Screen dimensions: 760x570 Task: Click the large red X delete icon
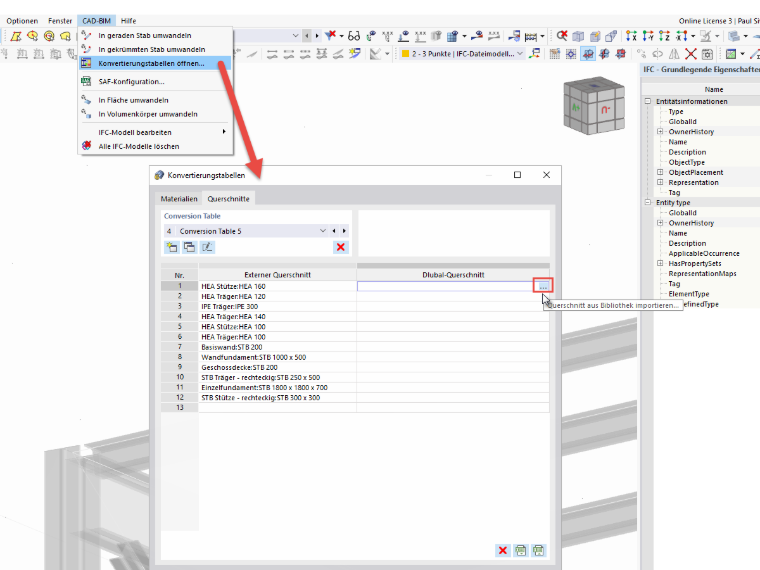coord(691,54)
